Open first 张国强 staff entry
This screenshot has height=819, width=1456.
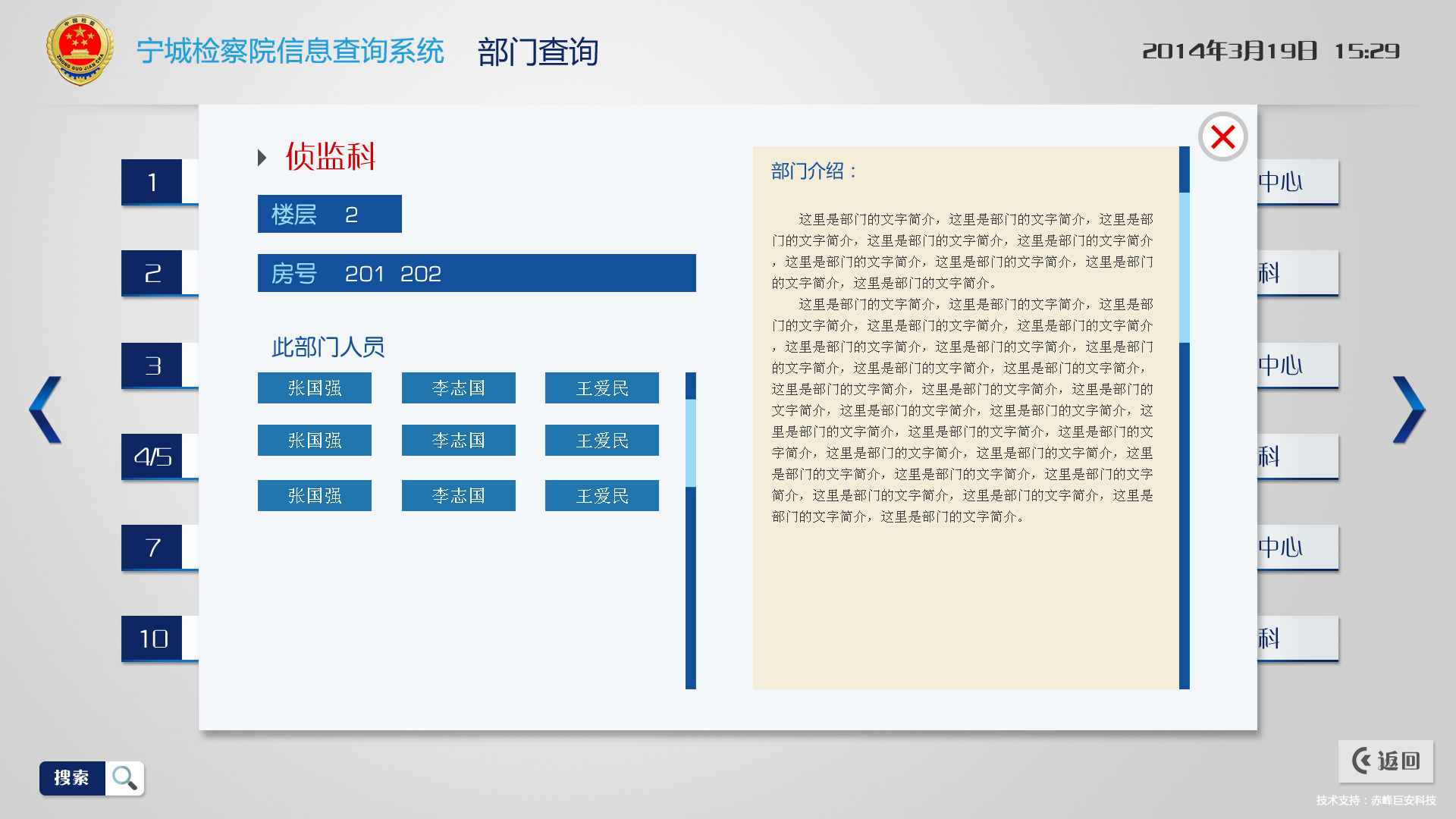point(315,388)
